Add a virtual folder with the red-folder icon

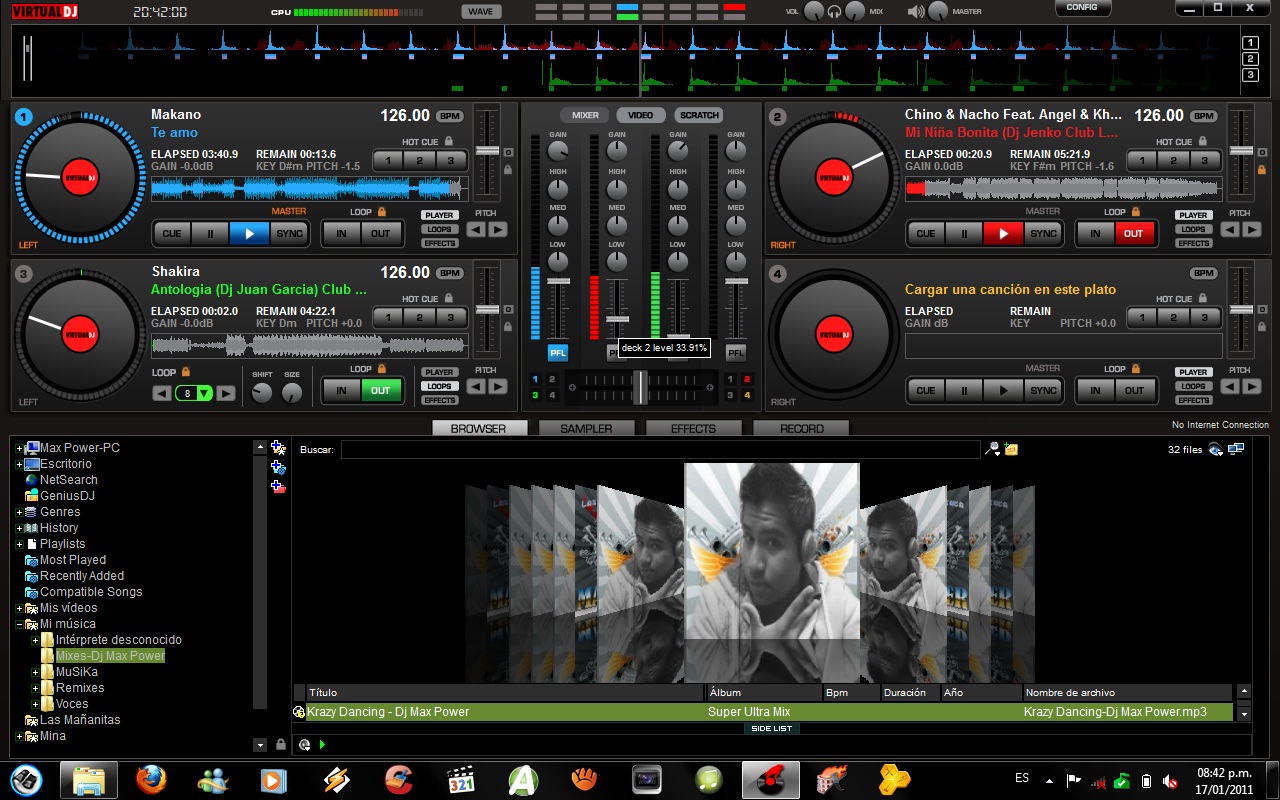tap(278, 487)
